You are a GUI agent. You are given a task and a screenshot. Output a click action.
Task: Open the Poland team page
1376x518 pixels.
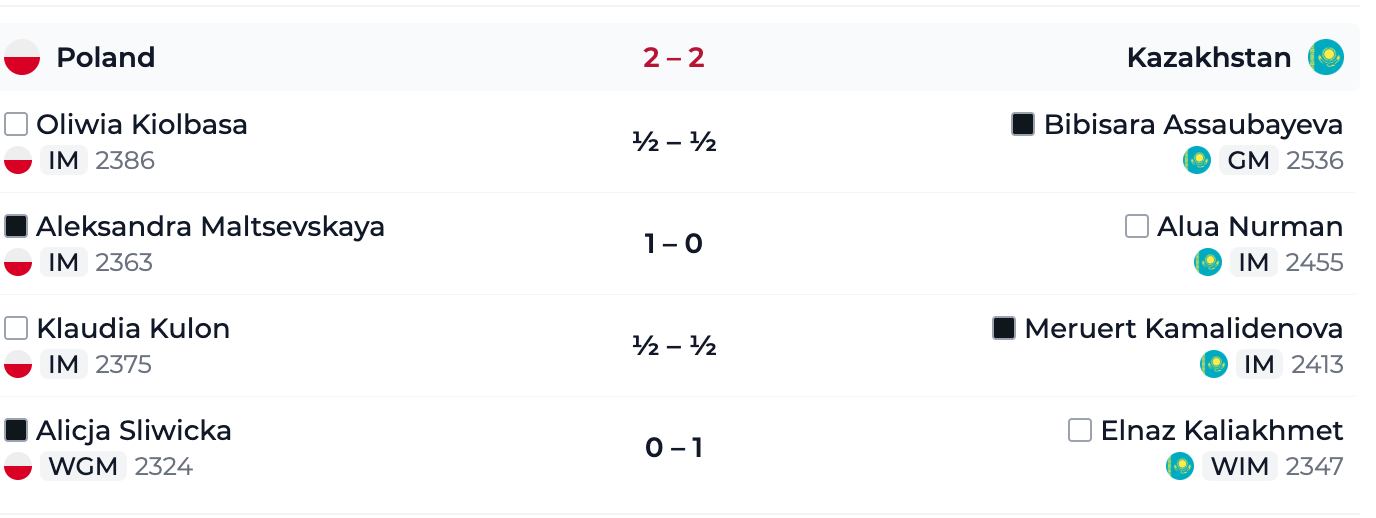click(106, 57)
